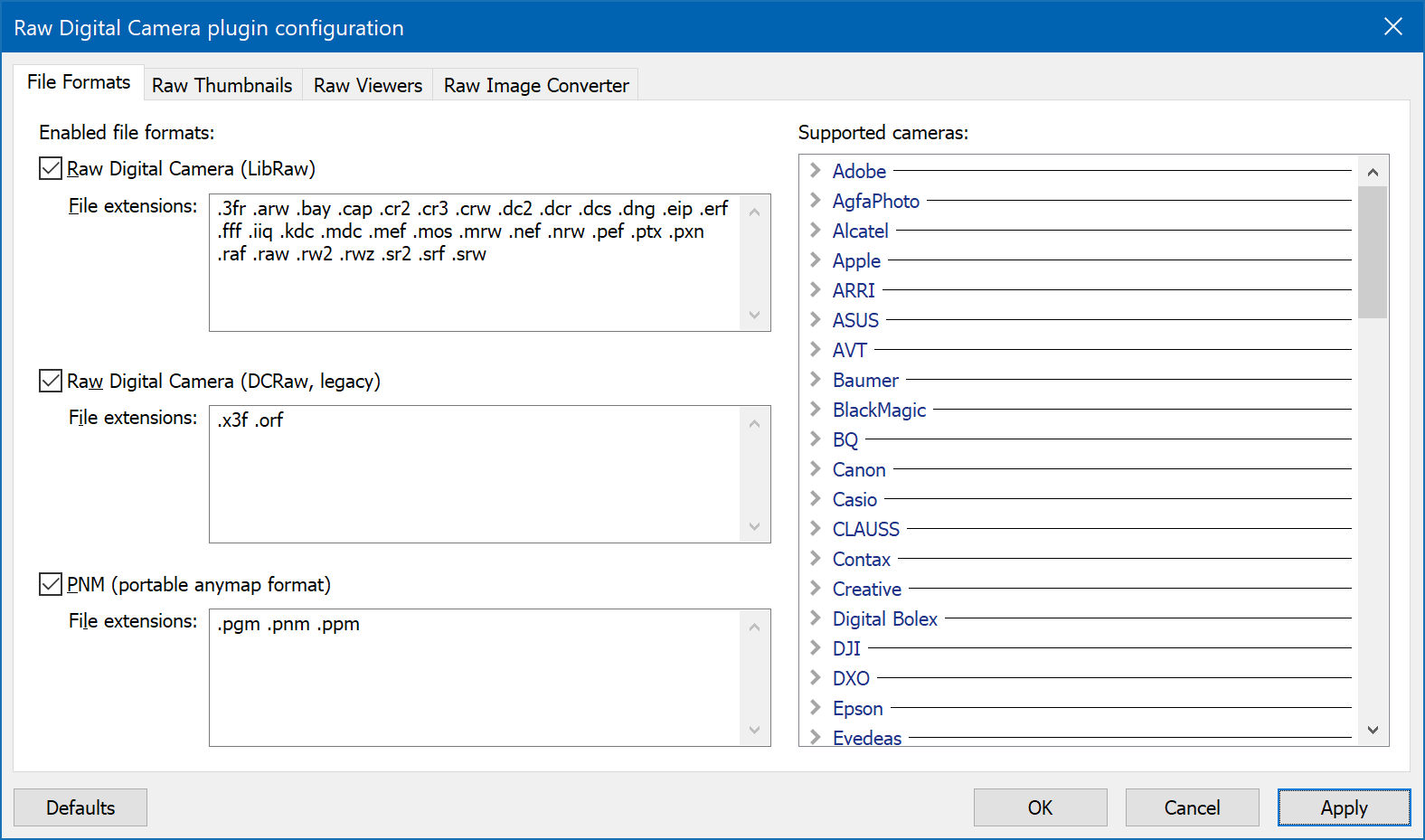
Task: Expand the CLAUSS camera group
Action: click(815, 528)
